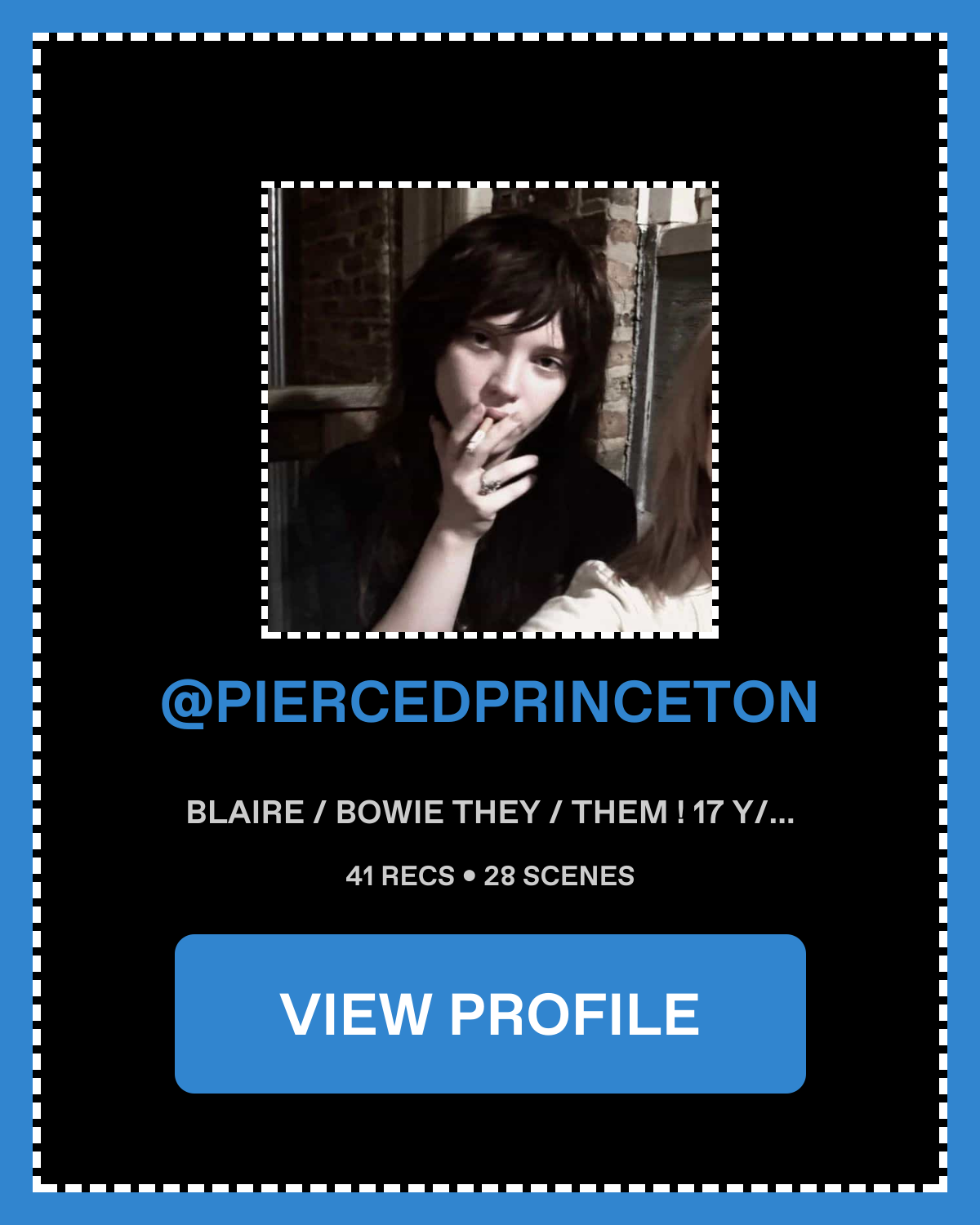The width and height of the screenshot is (980, 1225).
Task: Select the @PIERCEDPRINCETON username
Action: 490,702
